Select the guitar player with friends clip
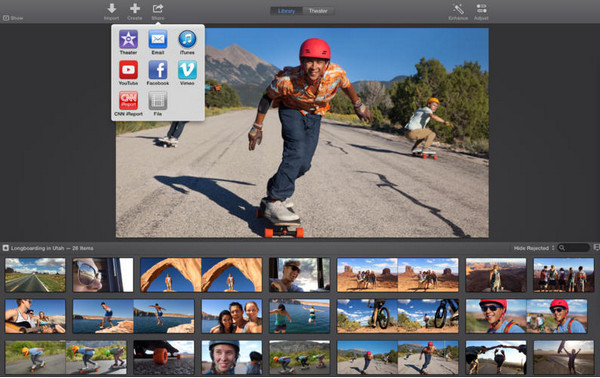Image resolution: width=600 pixels, height=378 pixels. (35, 316)
